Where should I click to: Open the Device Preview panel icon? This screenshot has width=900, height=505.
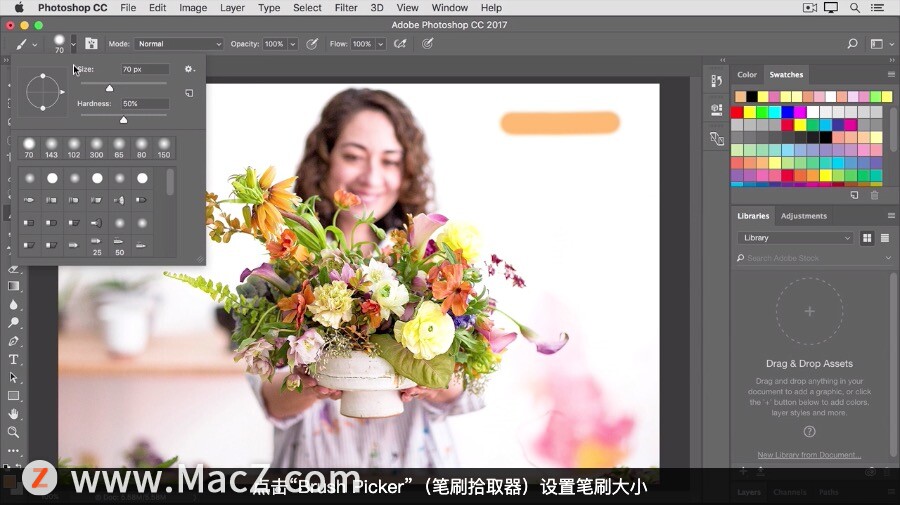716,138
